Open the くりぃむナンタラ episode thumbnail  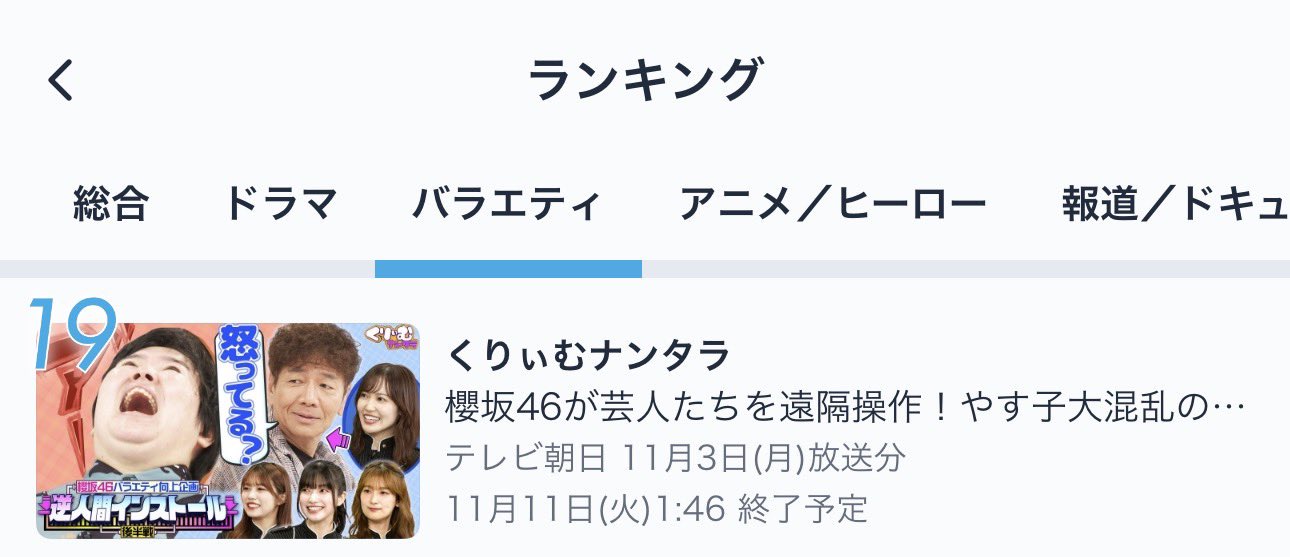[228, 430]
